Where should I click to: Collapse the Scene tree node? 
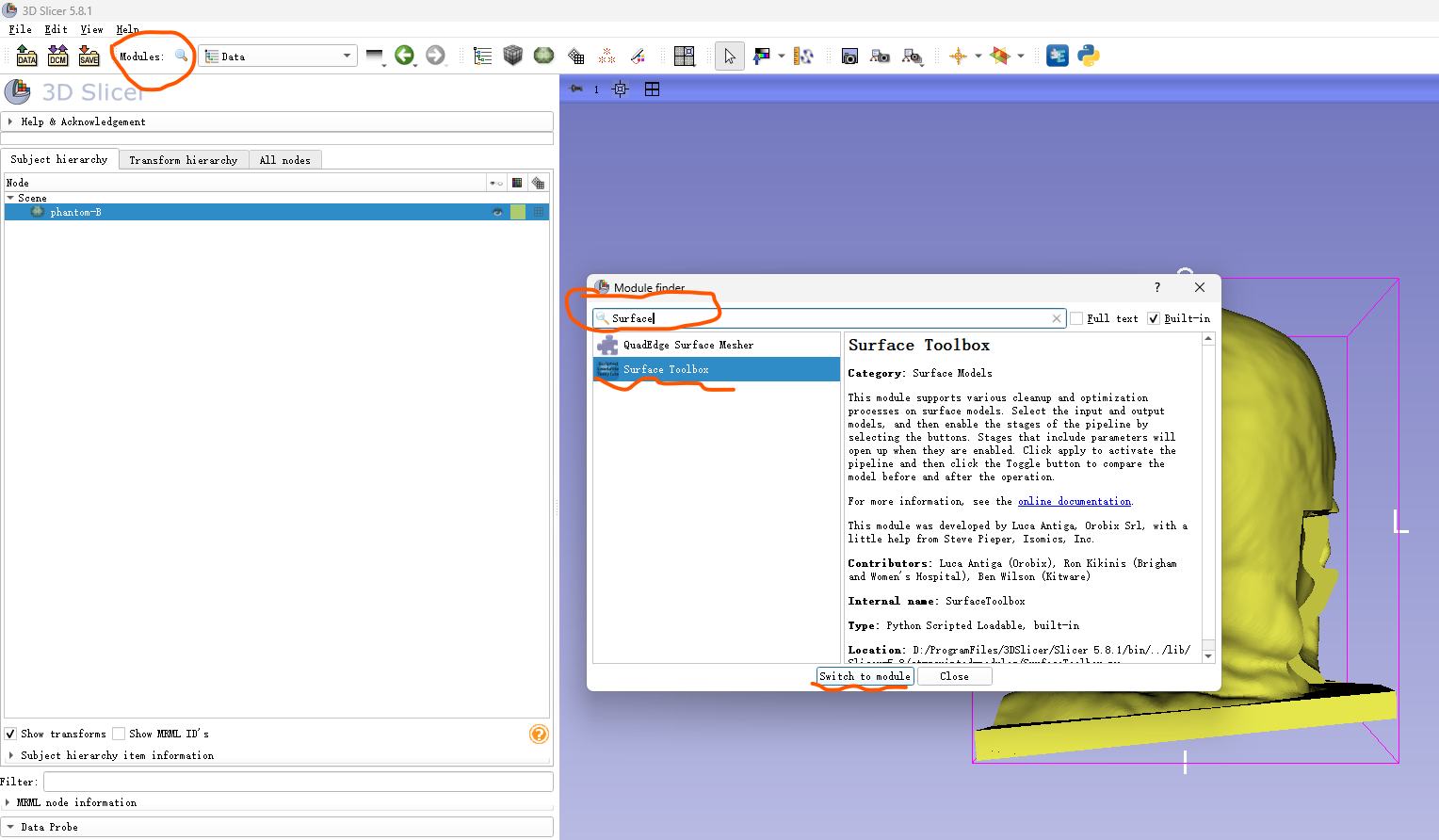point(10,198)
